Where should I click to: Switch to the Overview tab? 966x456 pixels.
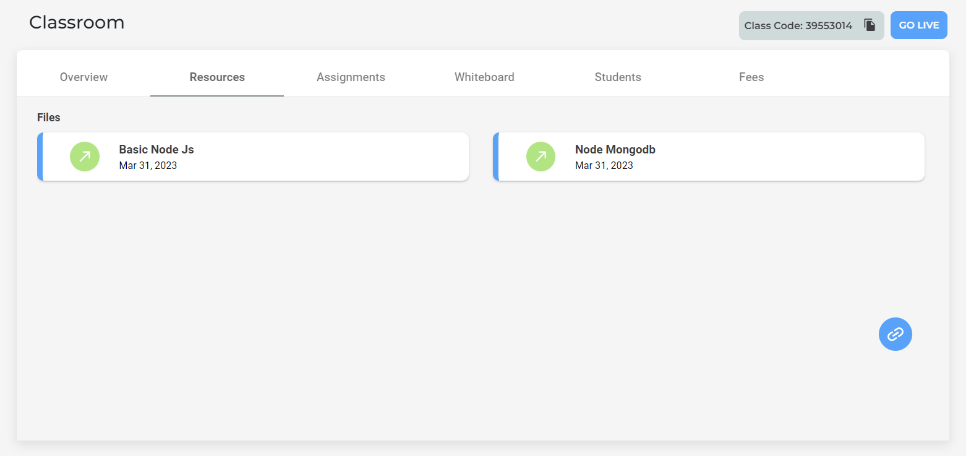(x=84, y=77)
